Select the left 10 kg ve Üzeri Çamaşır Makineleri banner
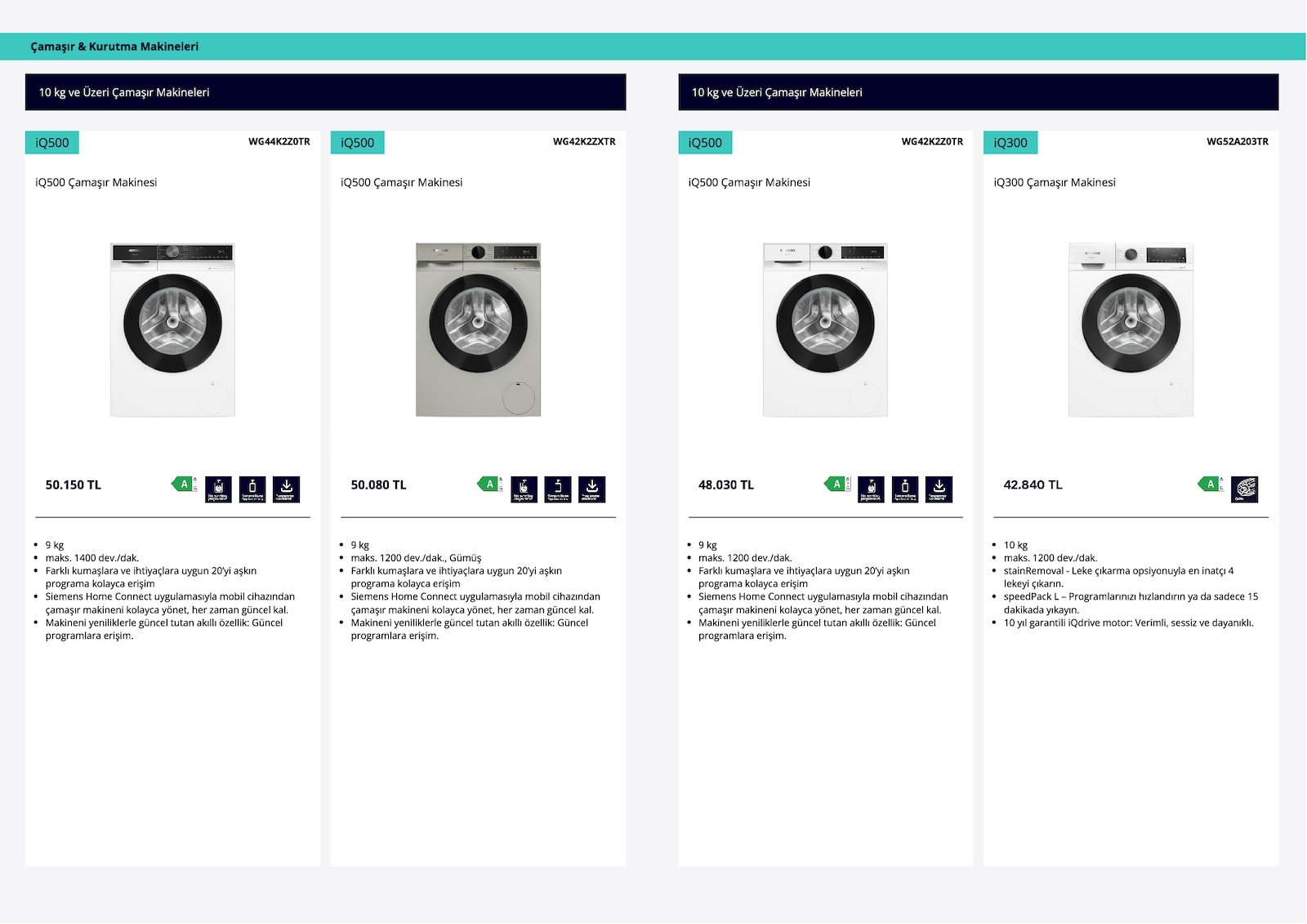This screenshot has width=1307, height=924. coord(326,92)
